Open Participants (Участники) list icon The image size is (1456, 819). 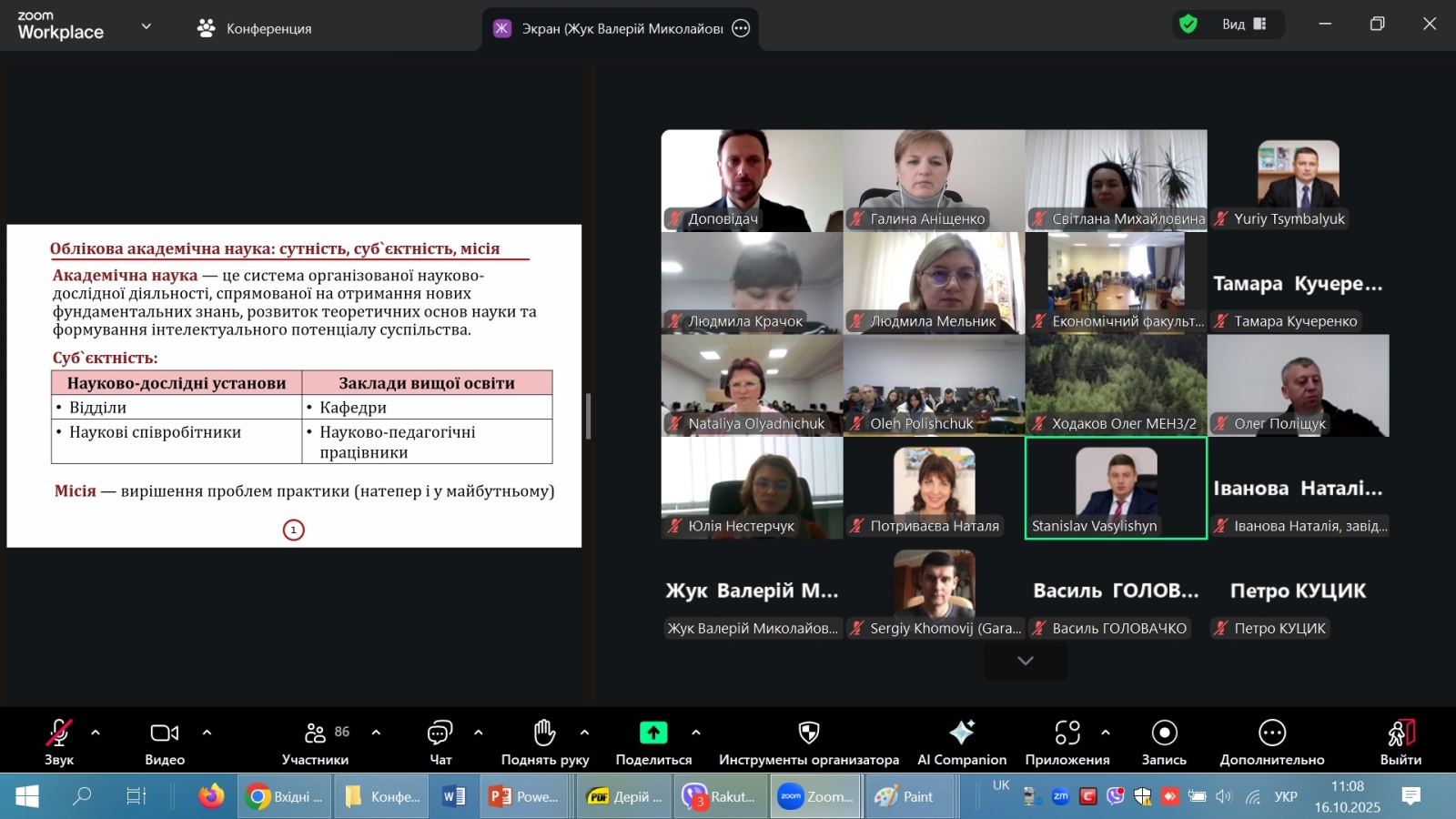click(x=316, y=733)
